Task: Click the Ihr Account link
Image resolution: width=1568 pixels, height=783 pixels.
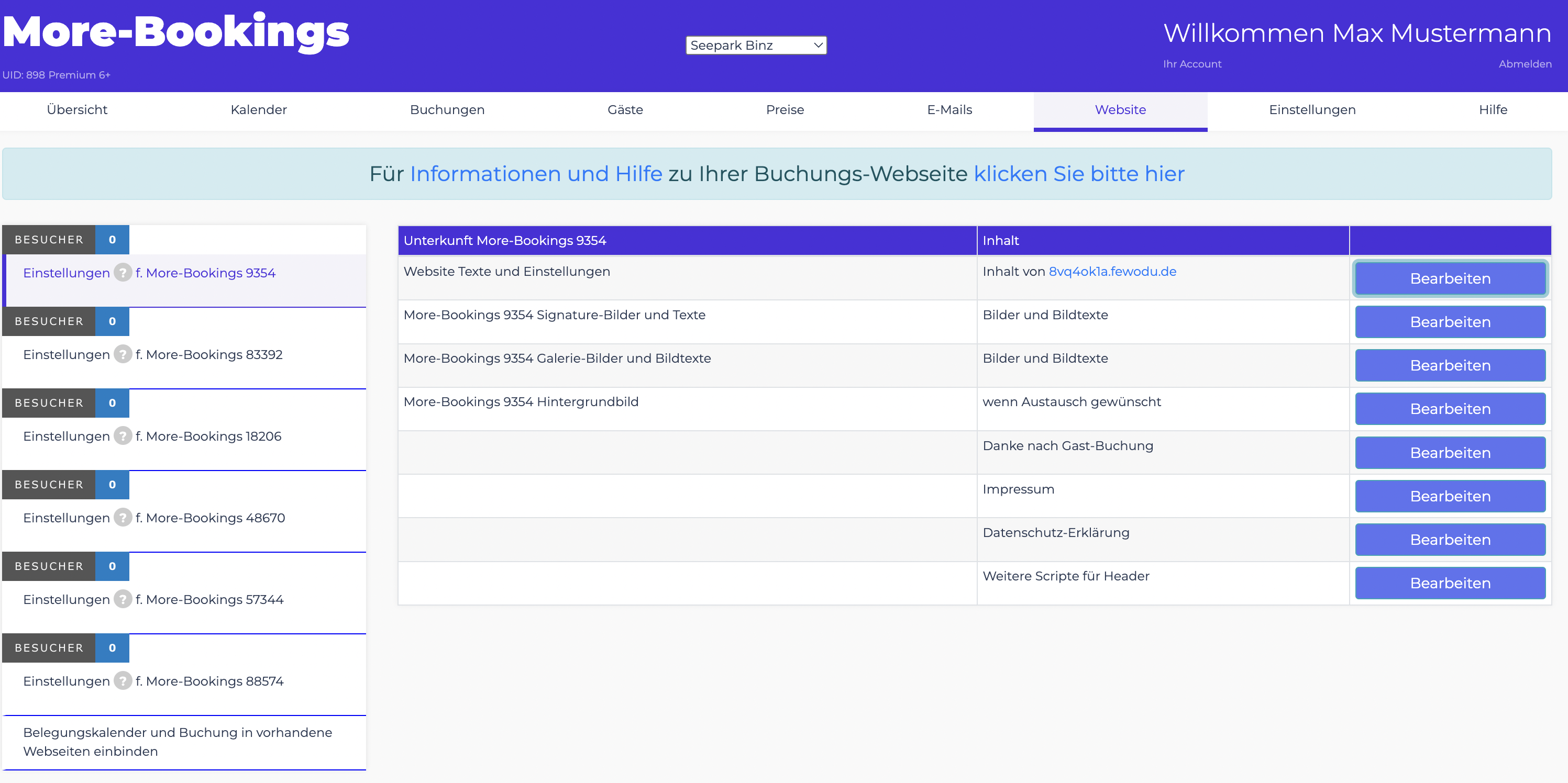Action: [1192, 64]
